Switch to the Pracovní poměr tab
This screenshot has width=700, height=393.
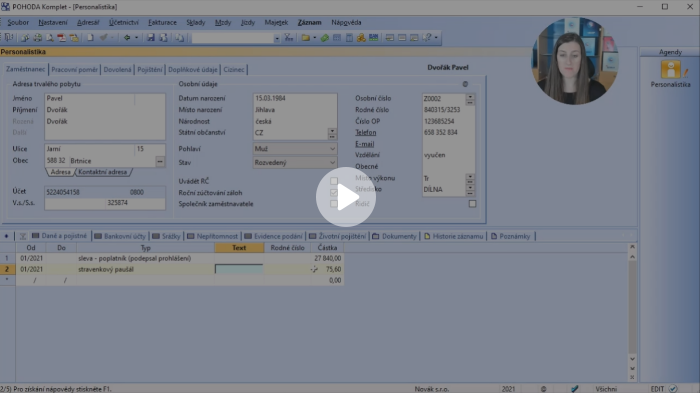coord(74,69)
